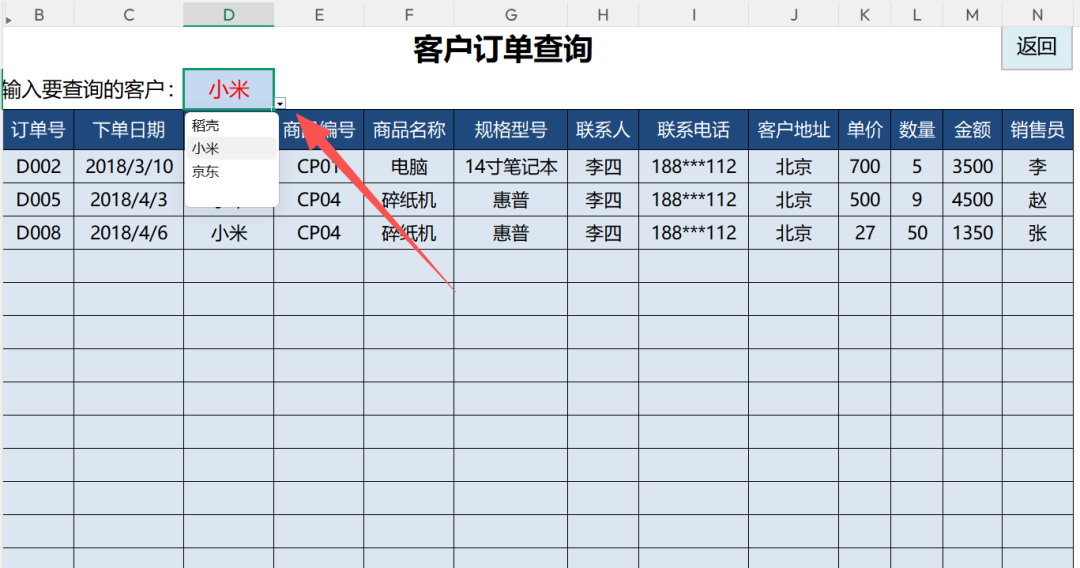Image resolution: width=1080 pixels, height=568 pixels.
Task: Select the cell containing 14寸笔记本
Action: pyautogui.click(x=510, y=167)
